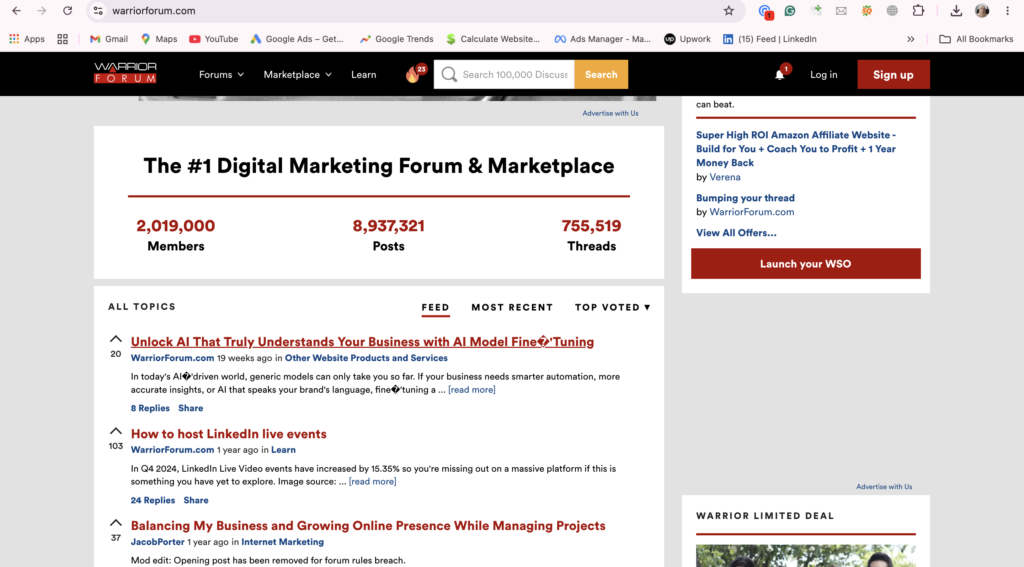Open the Extensions puzzle icon
Image resolution: width=1024 pixels, height=567 pixels.
(918, 10)
